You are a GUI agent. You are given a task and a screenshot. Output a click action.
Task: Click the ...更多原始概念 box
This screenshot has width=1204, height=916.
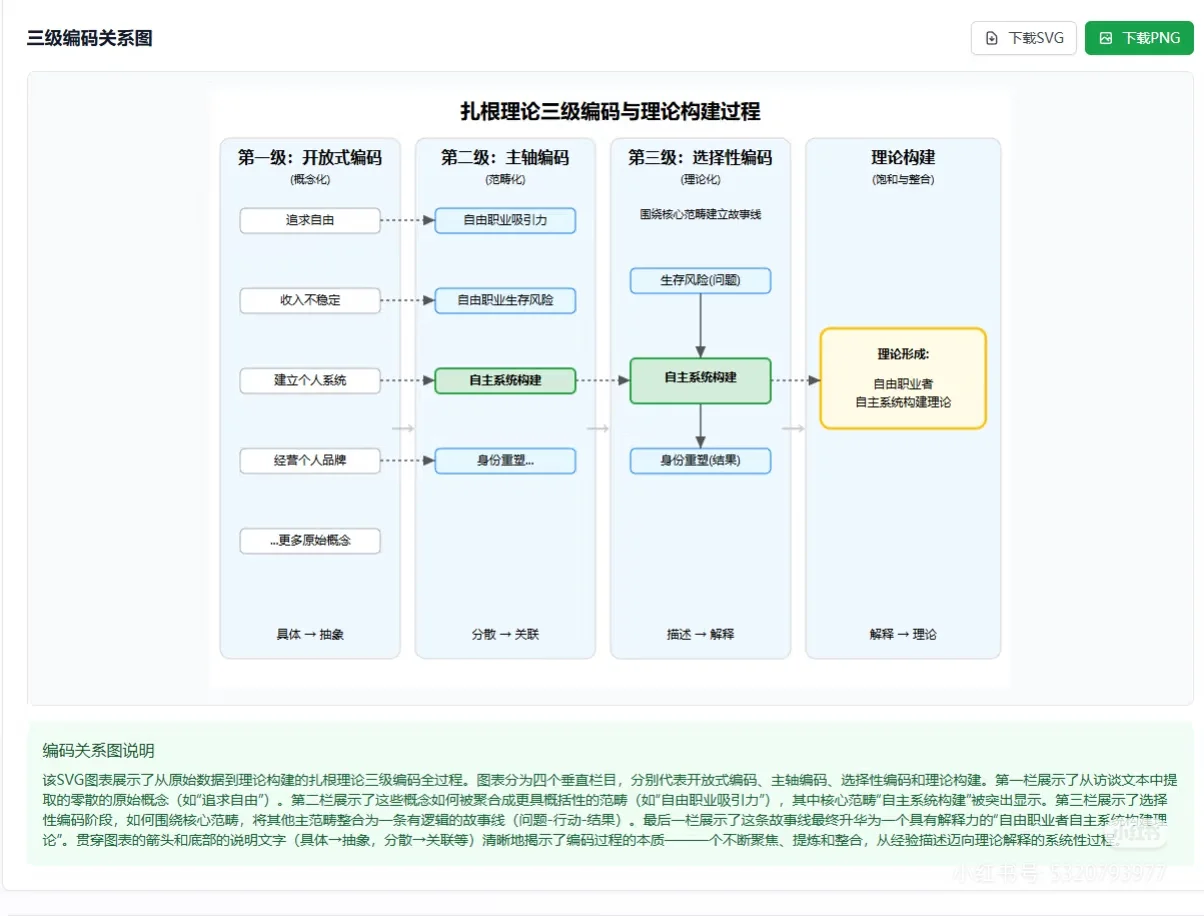[310, 540]
